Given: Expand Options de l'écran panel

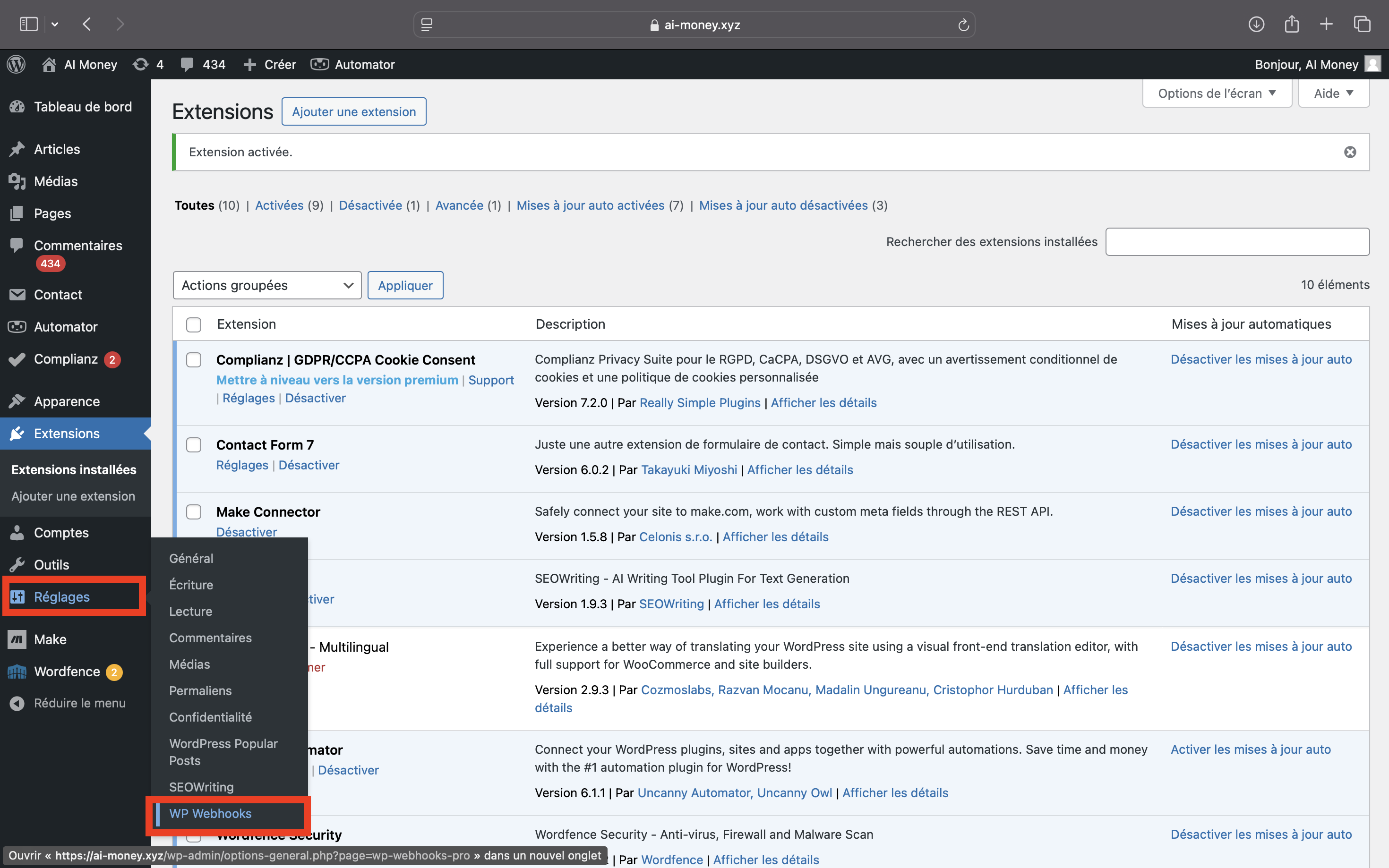Looking at the screenshot, I should (x=1217, y=94).
